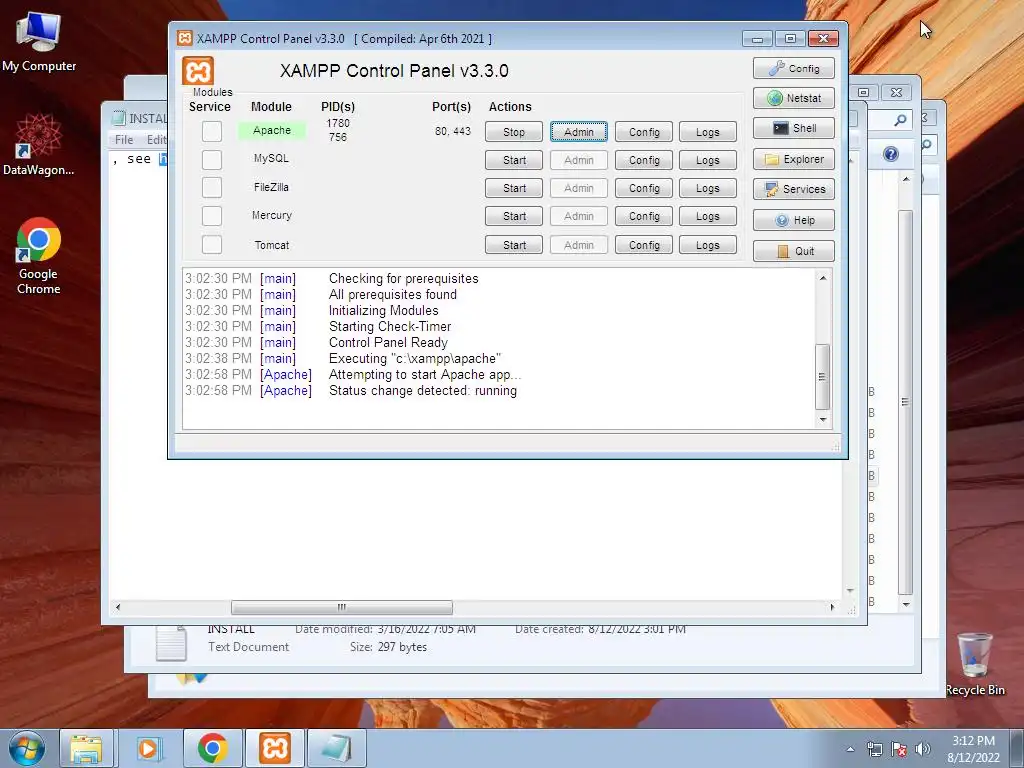Screen dimensions: 1024x768
Task: Open the Tomcat Config dropdown
Action: click(644, 245)
